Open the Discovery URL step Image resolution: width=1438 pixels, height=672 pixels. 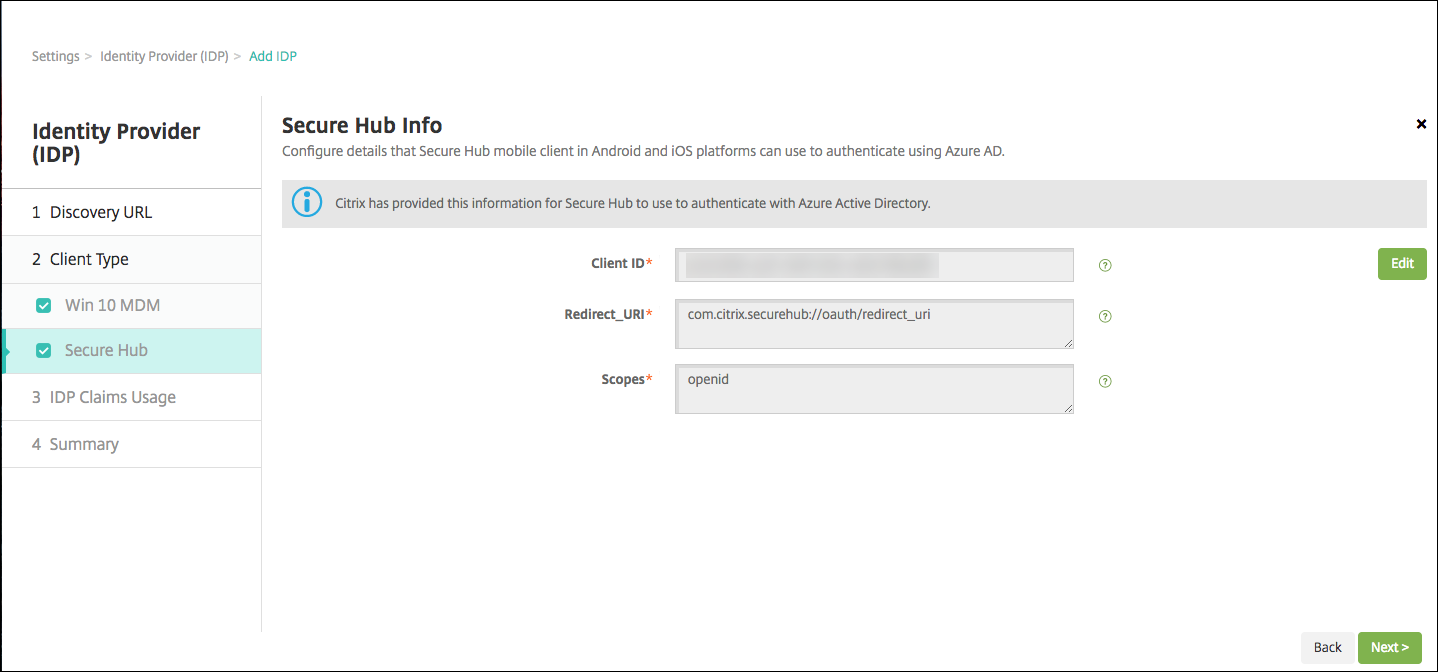click(131, 212)
